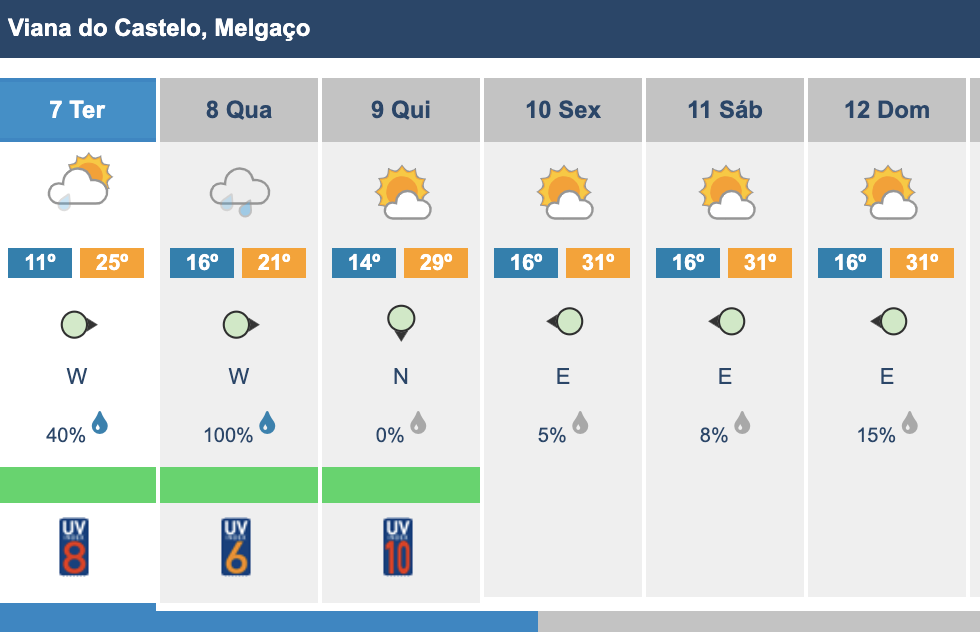
Task: Click the UV index 8 icon
Action: click(74, 547)
